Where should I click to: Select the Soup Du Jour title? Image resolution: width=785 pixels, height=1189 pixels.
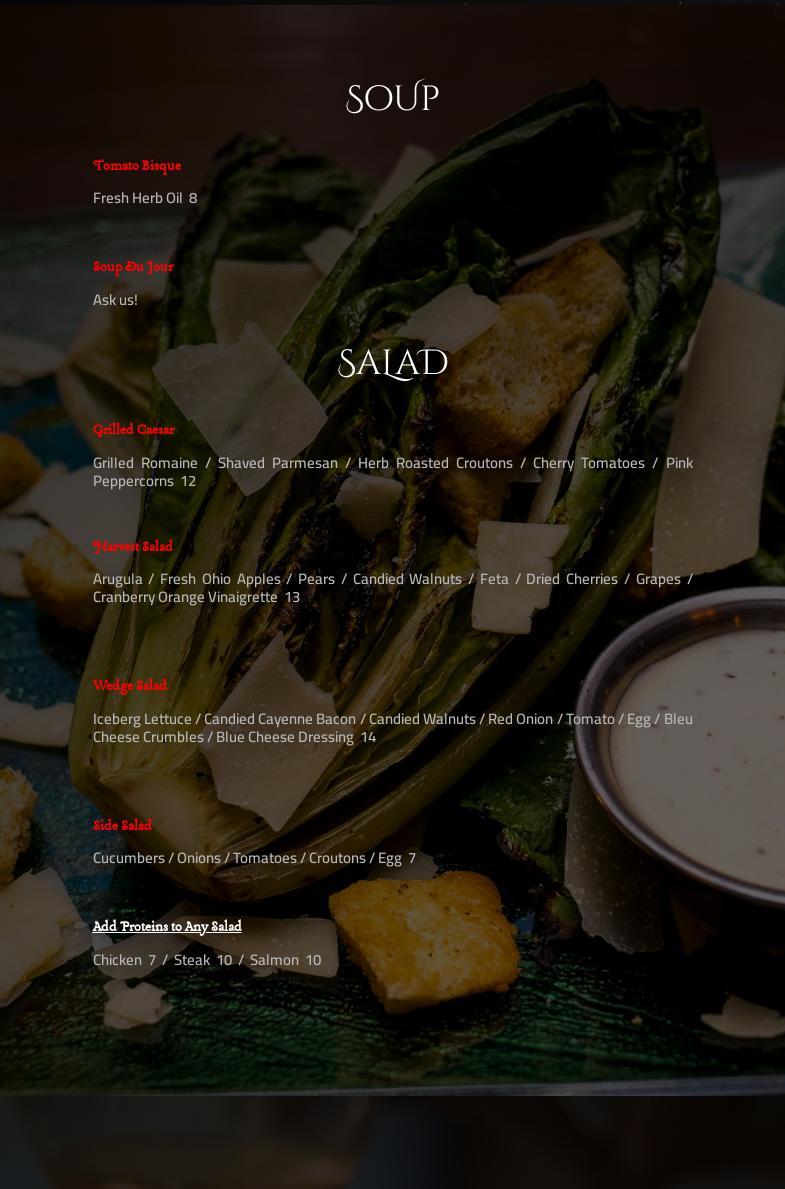click(133, 267)
